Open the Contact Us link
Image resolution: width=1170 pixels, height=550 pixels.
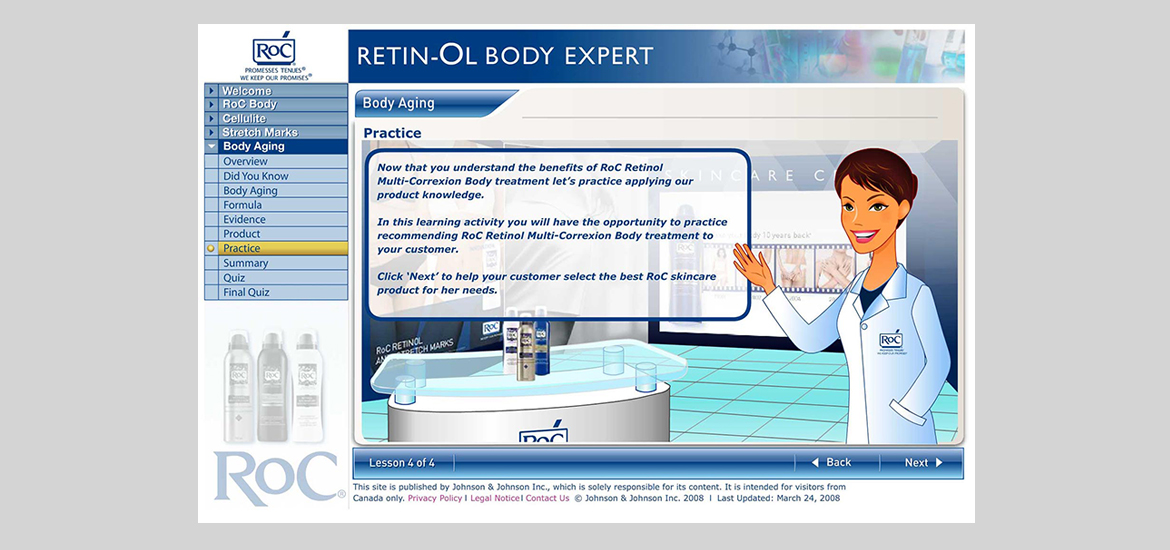point(547,498)
